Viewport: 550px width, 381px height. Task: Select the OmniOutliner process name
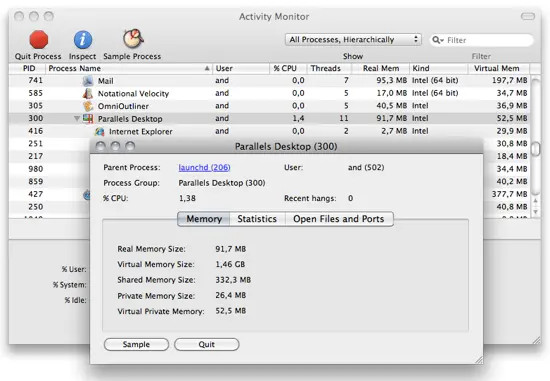[123, 106]
